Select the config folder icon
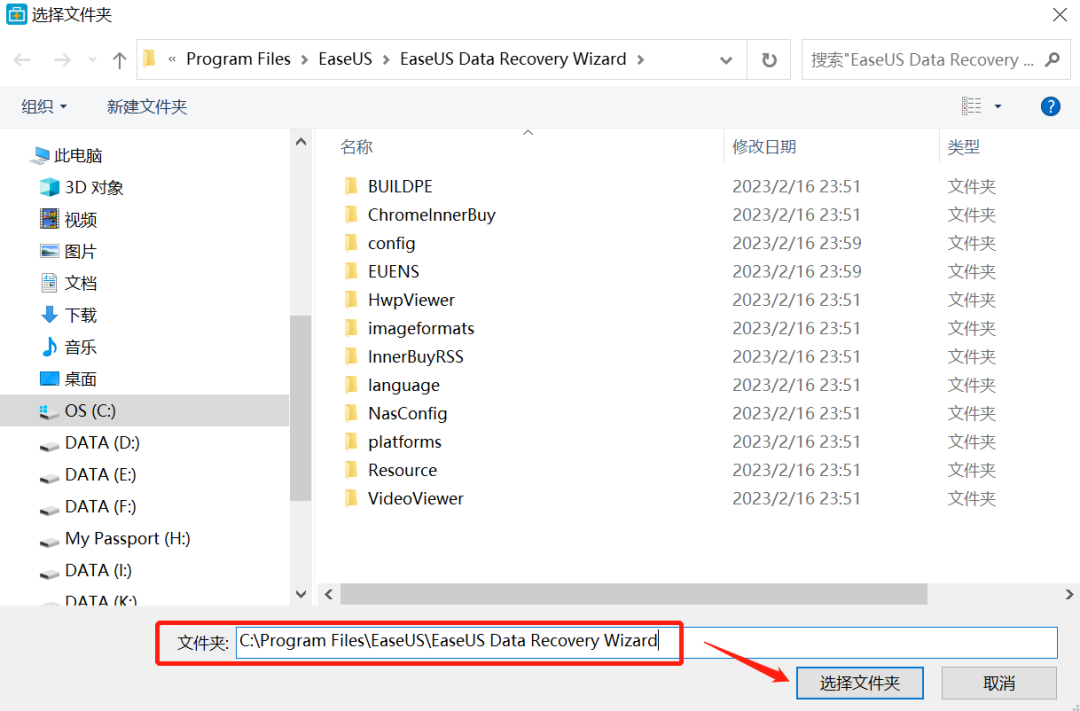 [x=351, y=243]
